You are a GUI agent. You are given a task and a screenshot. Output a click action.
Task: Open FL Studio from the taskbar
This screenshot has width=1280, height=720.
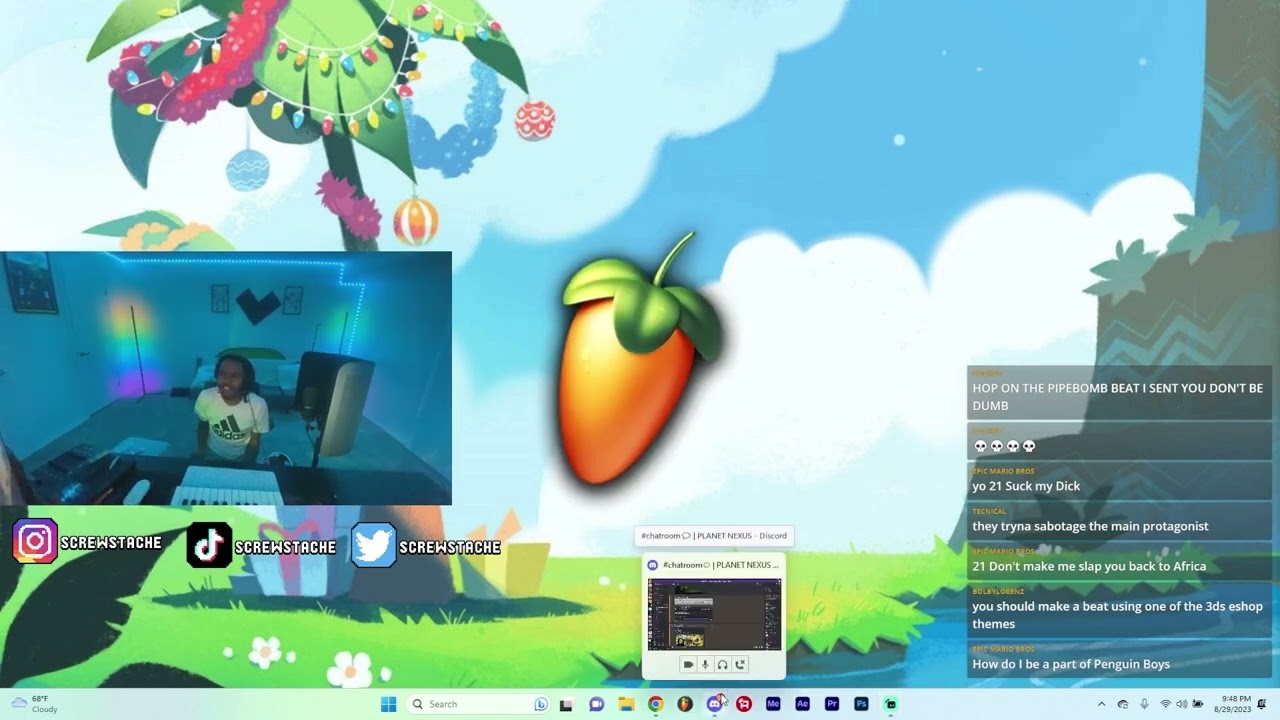pyautogui.click(x=685, y=704)
